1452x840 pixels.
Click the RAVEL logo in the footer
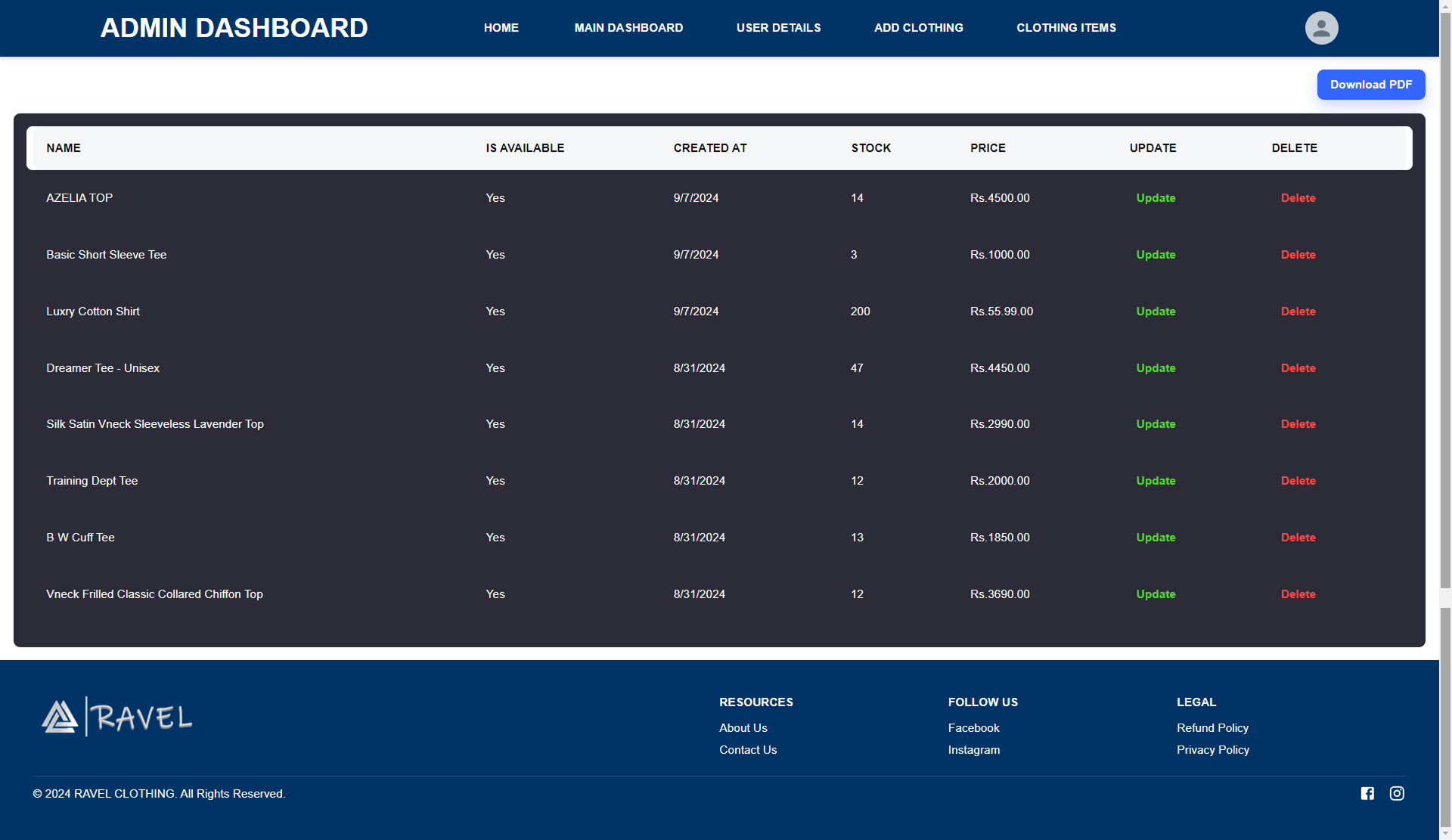[x=116, y=715]
